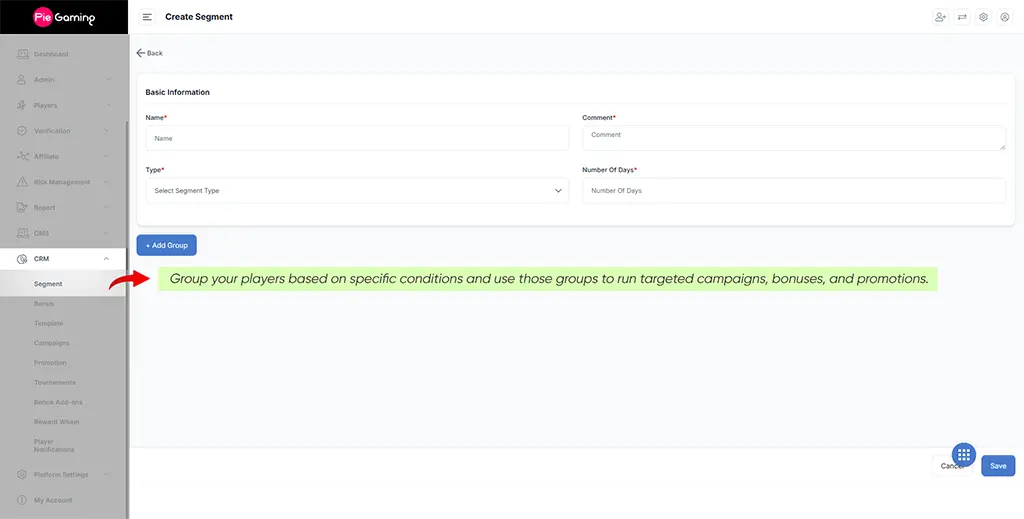Click the Players icon in sidebar
Image resolution: width=1024 pixels, height=519 pixels.
(22, 105)
